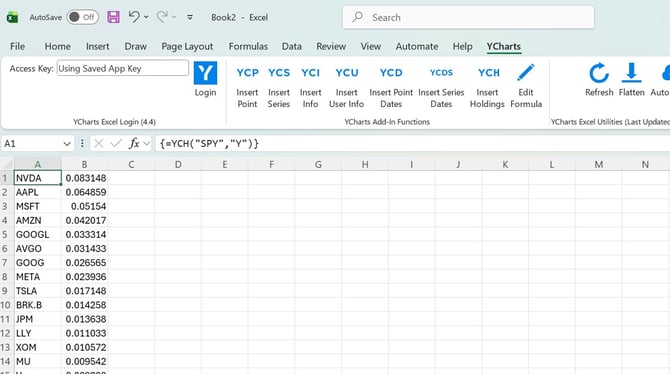
Task: Select cell containing MSFT
Action: pyautogui.click(x=38, y=206)
